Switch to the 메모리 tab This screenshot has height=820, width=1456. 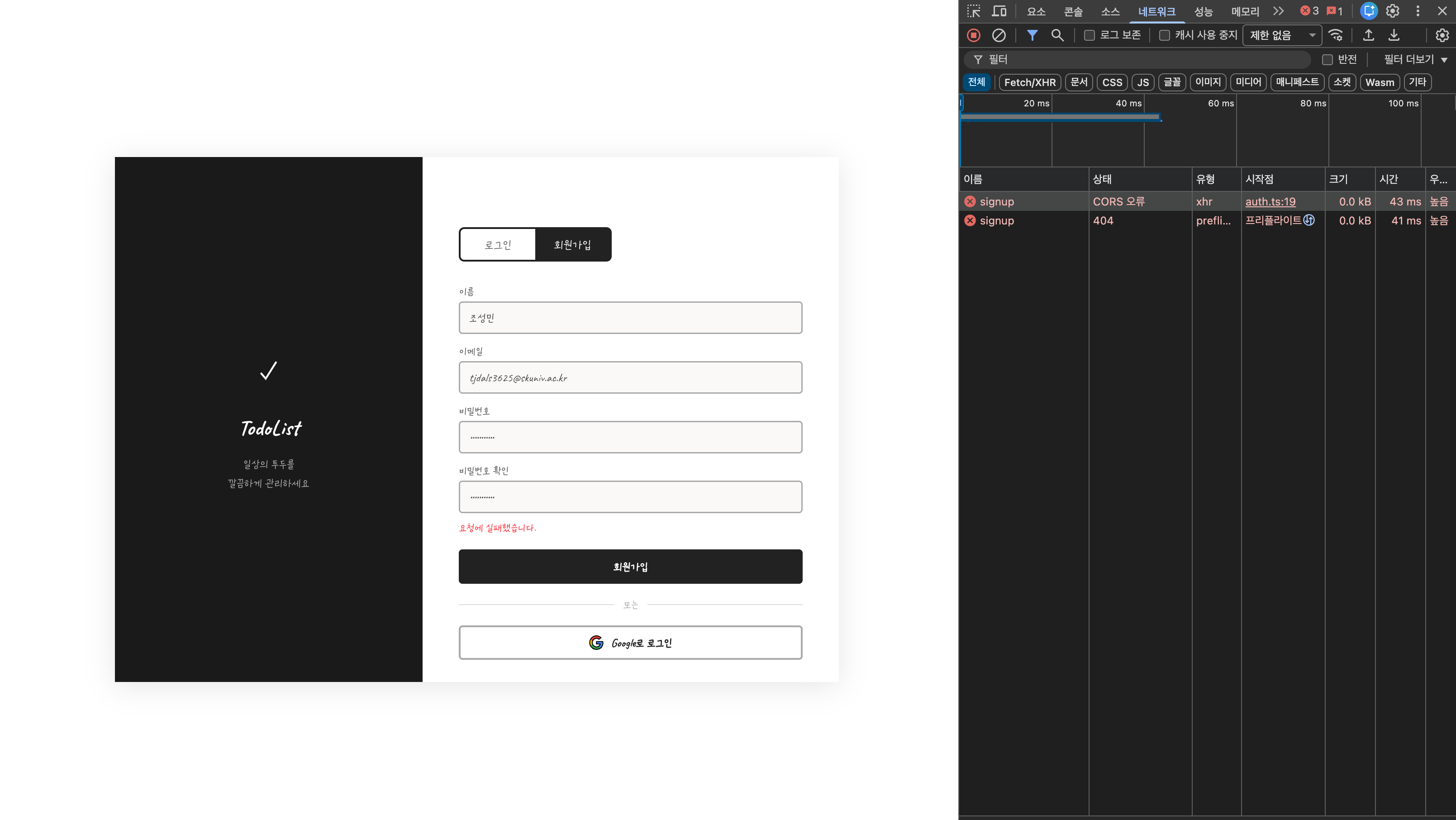pyautogui.click(x=1245, y=11)
